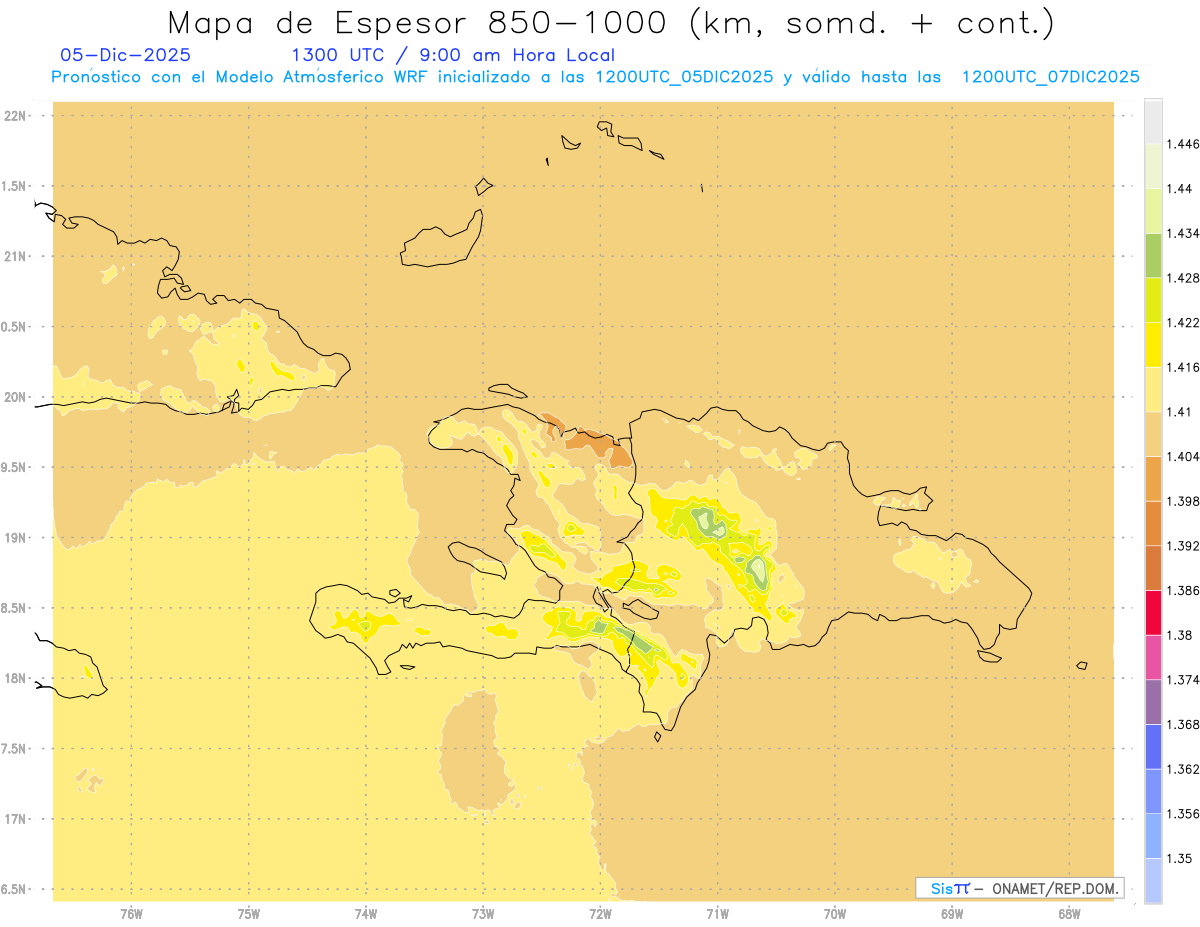
Task: Select the legend value 1.422
Action: [x=1185, y=322]
